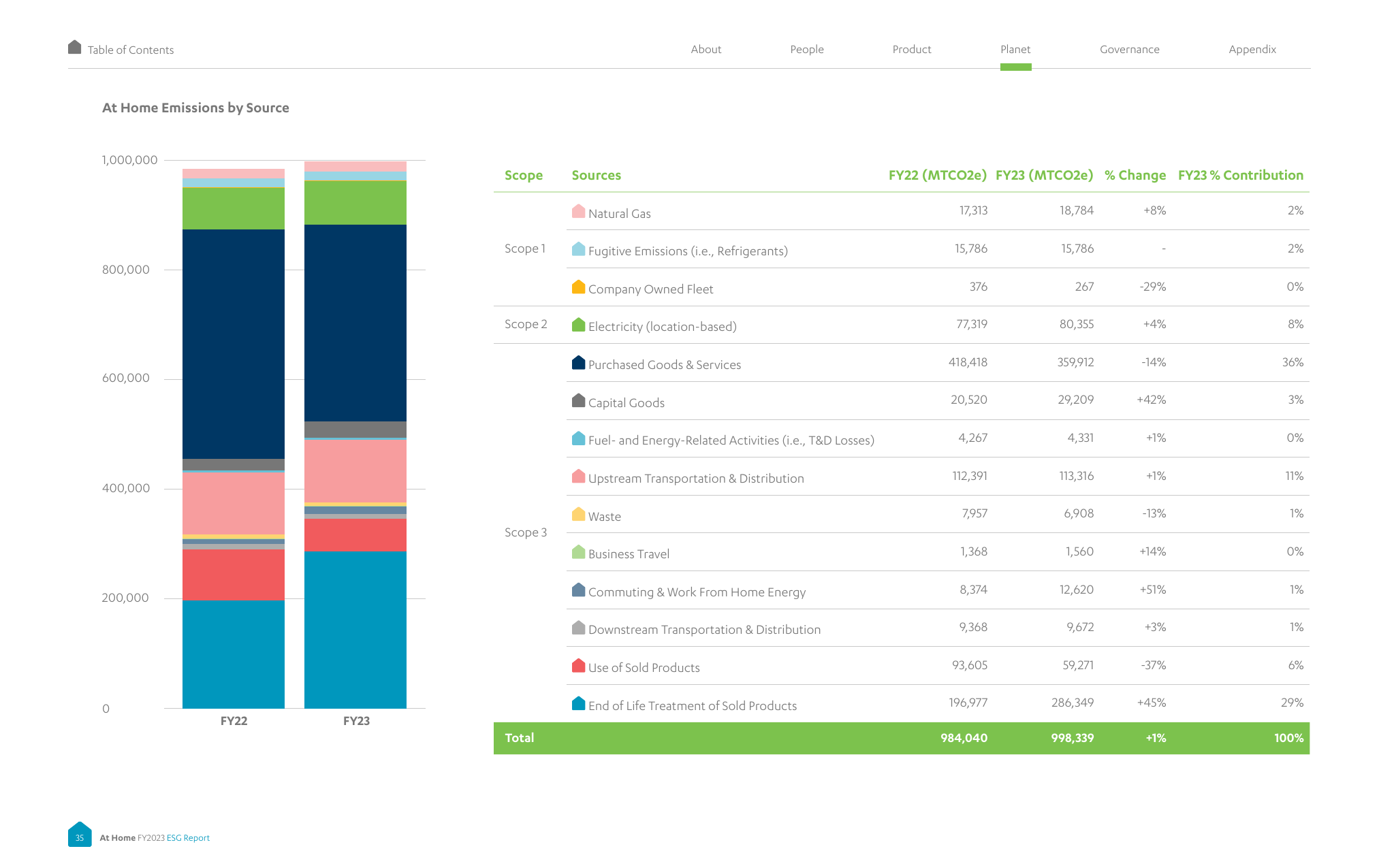Viewport: 1379px width, 868px height.
Task: Click the Scope 2 row label
Action: point(526,324)
